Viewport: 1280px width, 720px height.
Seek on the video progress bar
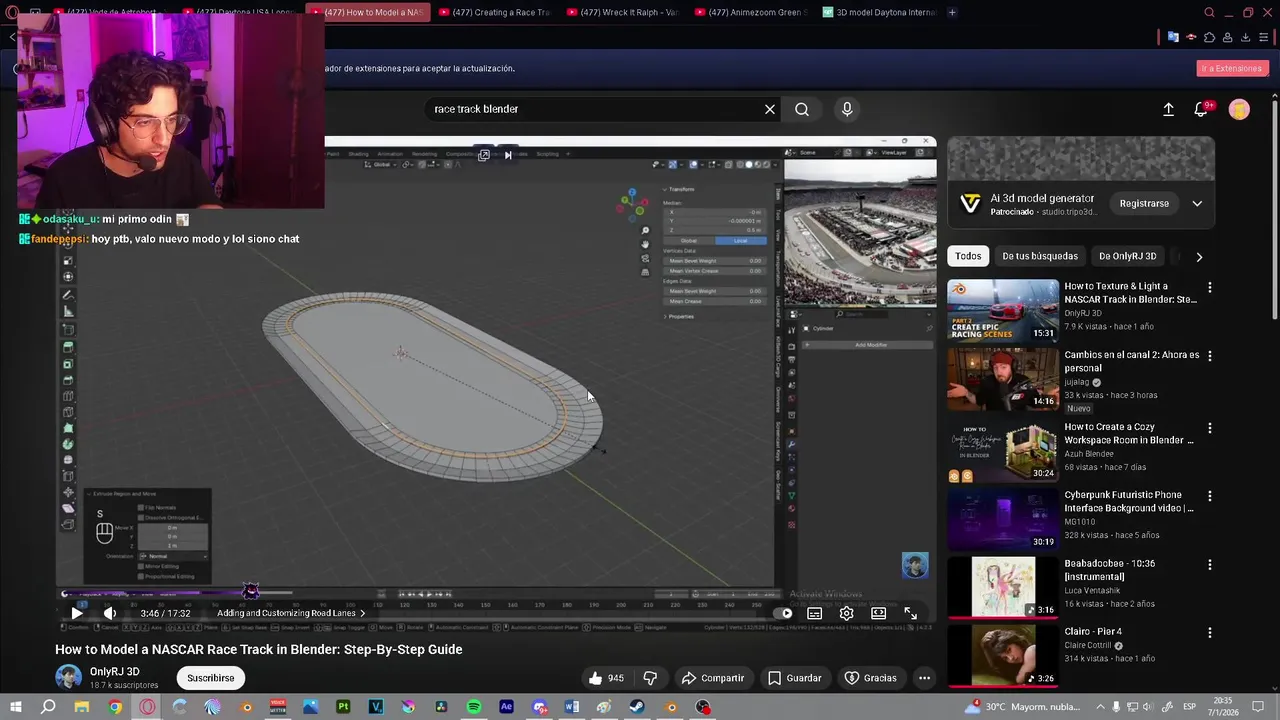(x=495, y=594)
